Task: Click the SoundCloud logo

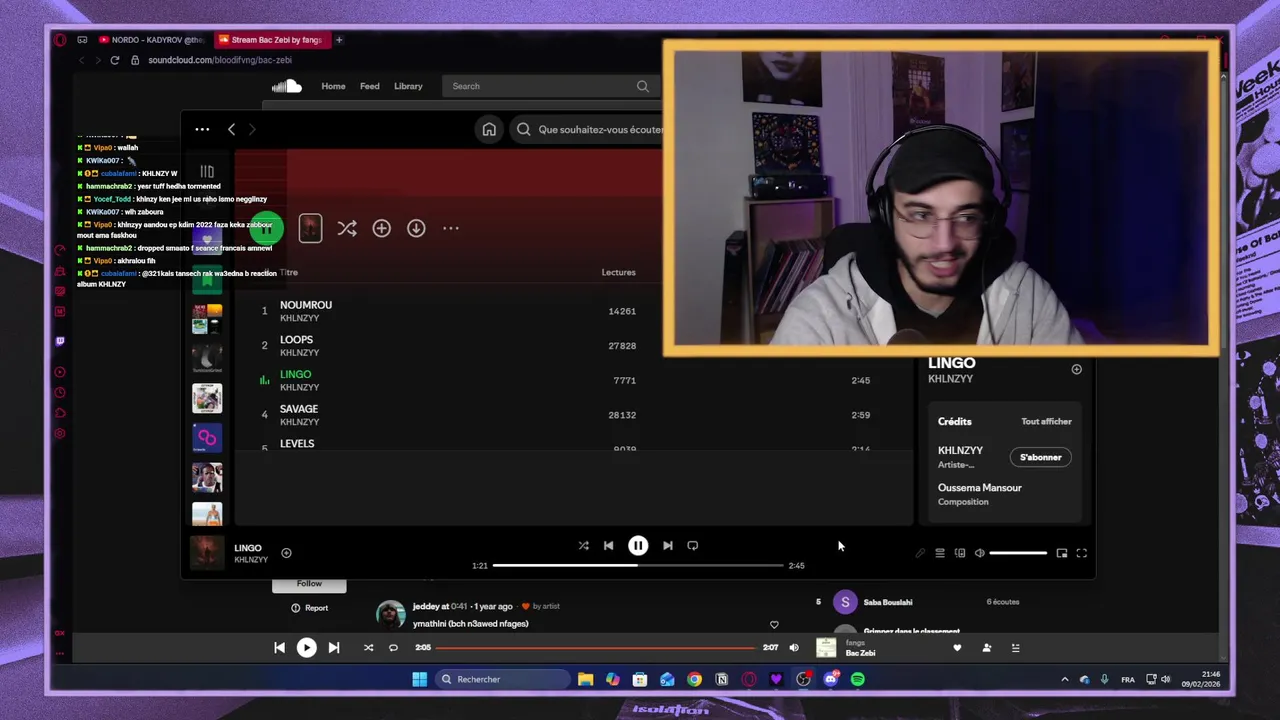Action: (x=286, y=86)
